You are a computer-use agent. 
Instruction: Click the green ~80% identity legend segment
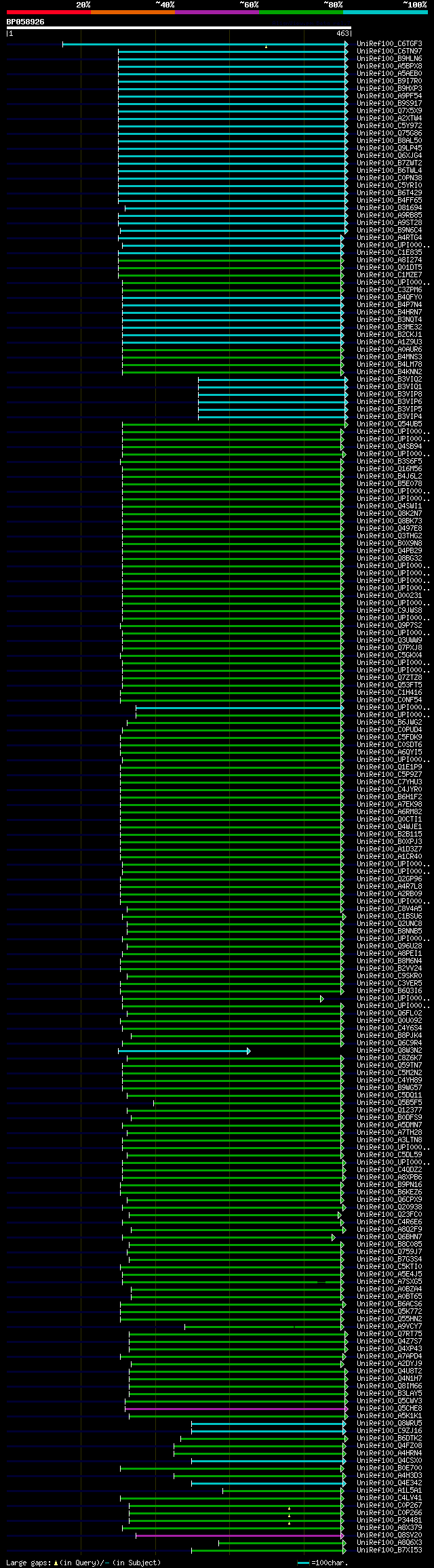click(300, 12)
